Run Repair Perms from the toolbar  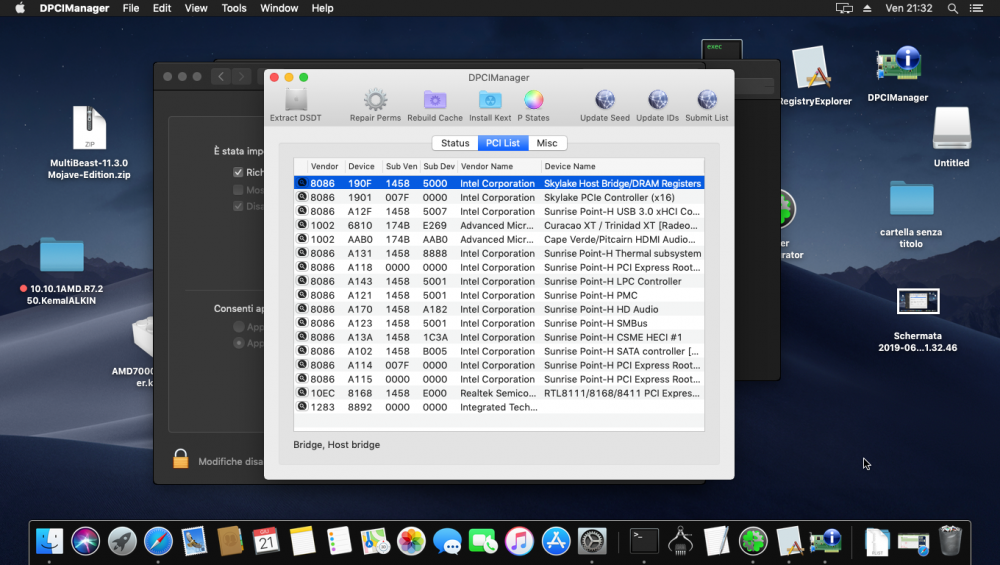[x=375, y=100]
